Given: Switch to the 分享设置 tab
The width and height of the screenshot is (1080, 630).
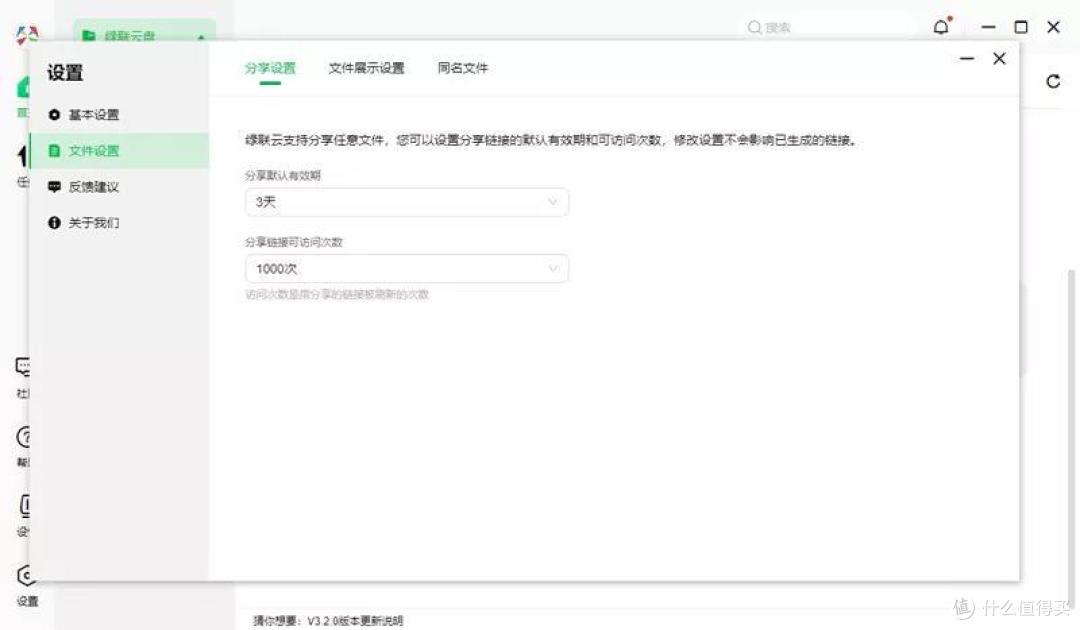Looking at the screenshot, I should coord(270,68).
